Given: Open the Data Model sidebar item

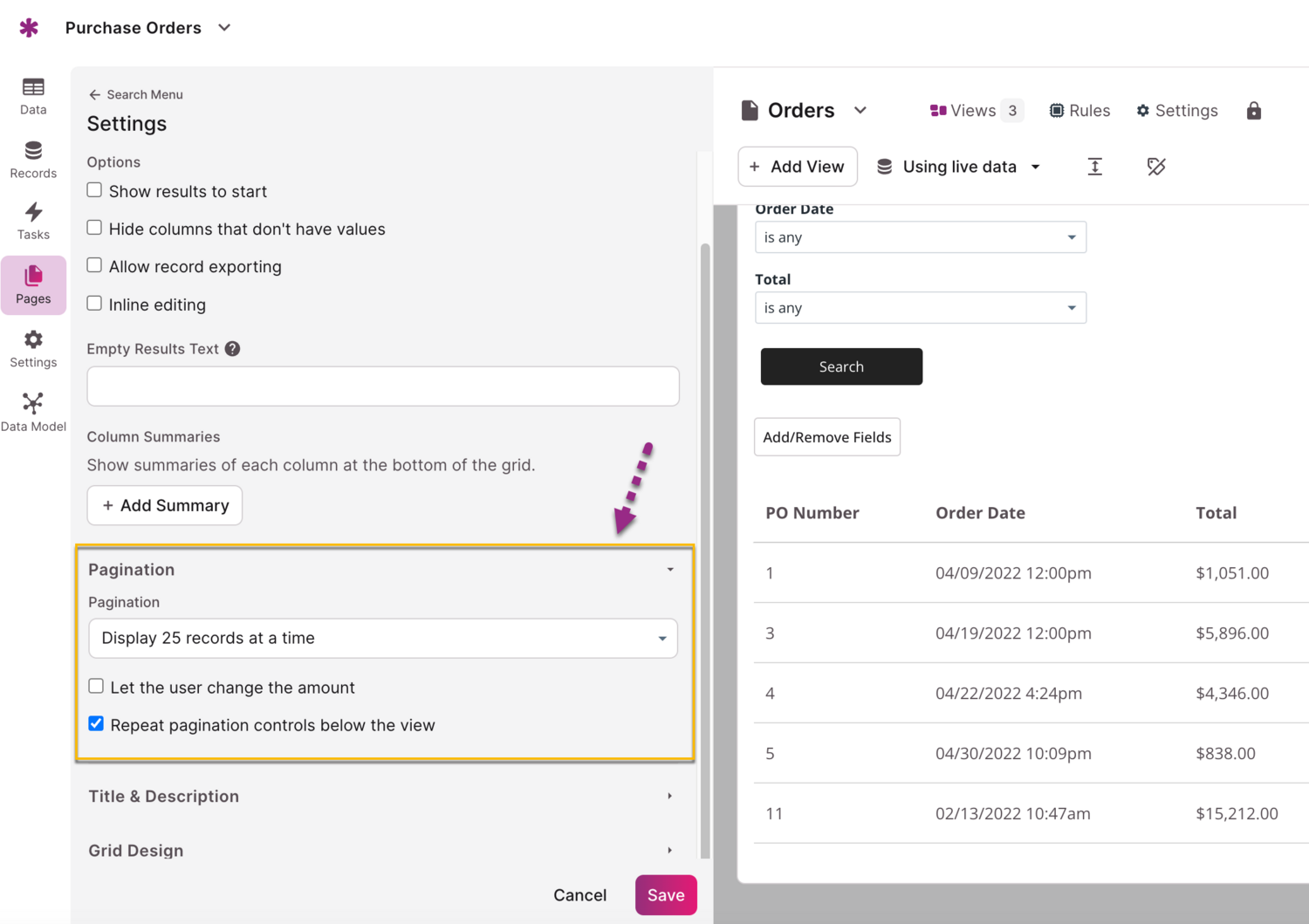Looking at the screenshot, I should pos(33,413).
